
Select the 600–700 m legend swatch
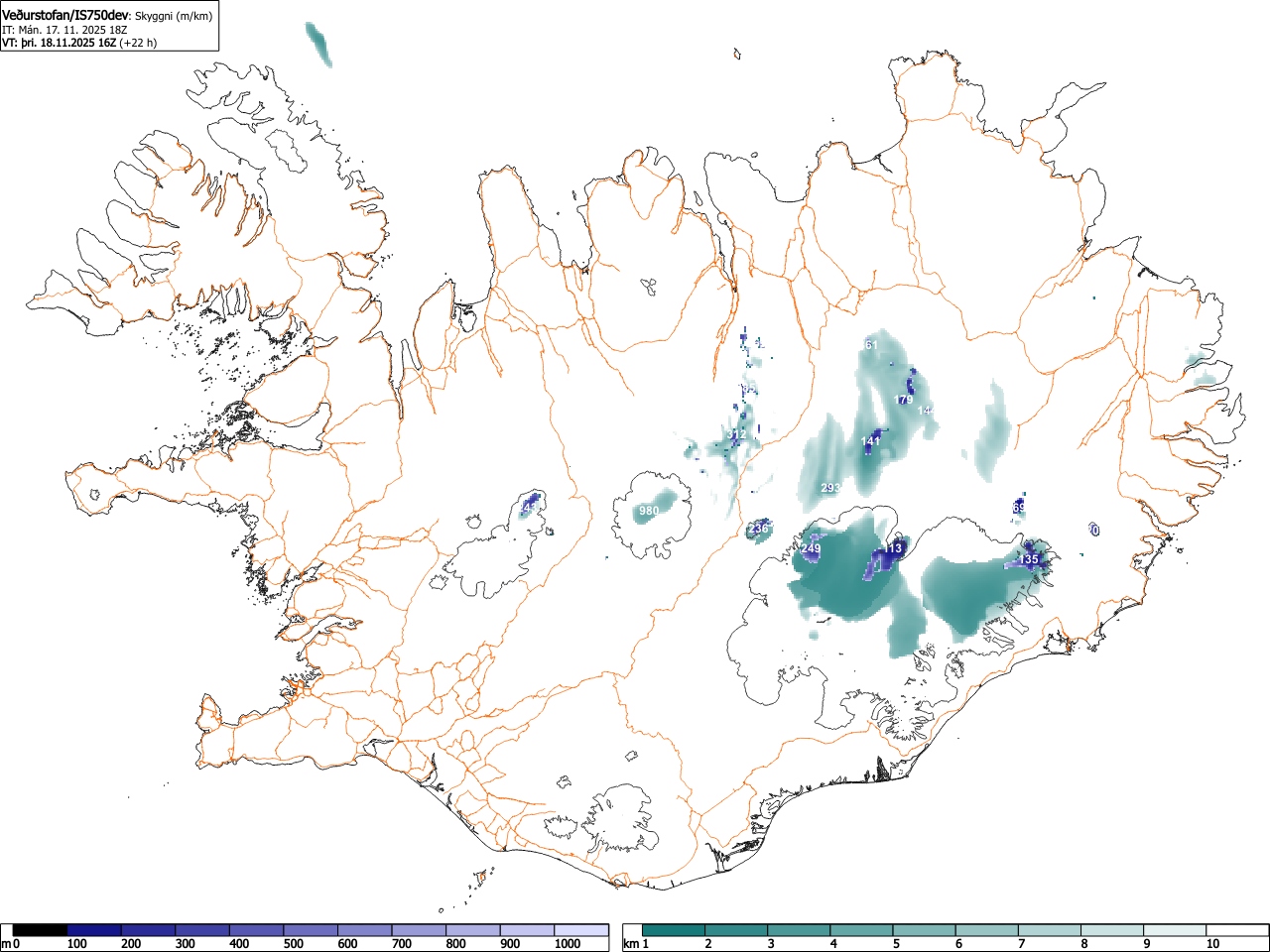365,930
